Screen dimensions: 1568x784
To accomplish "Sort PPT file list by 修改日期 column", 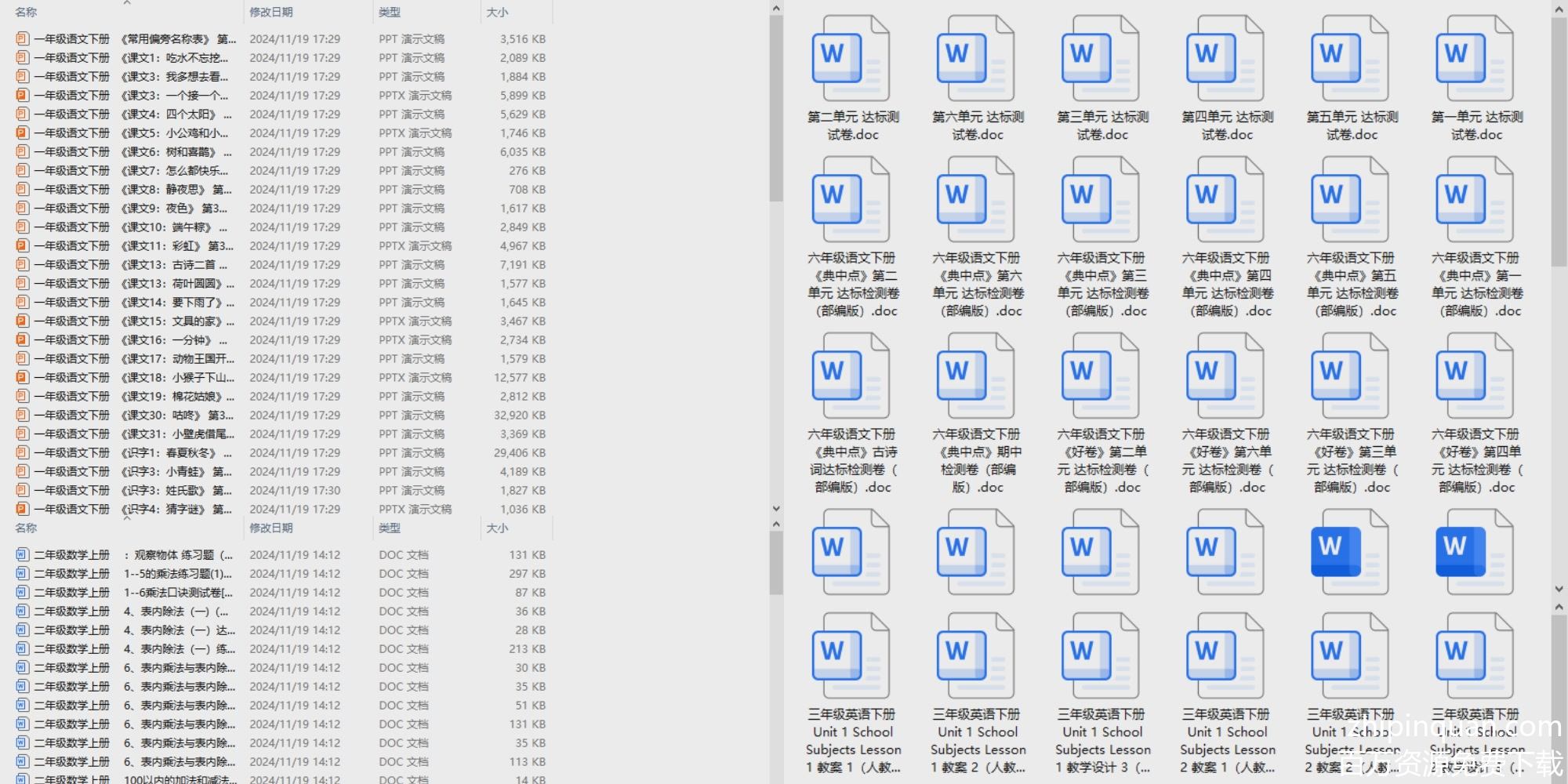I will point(271,13).
